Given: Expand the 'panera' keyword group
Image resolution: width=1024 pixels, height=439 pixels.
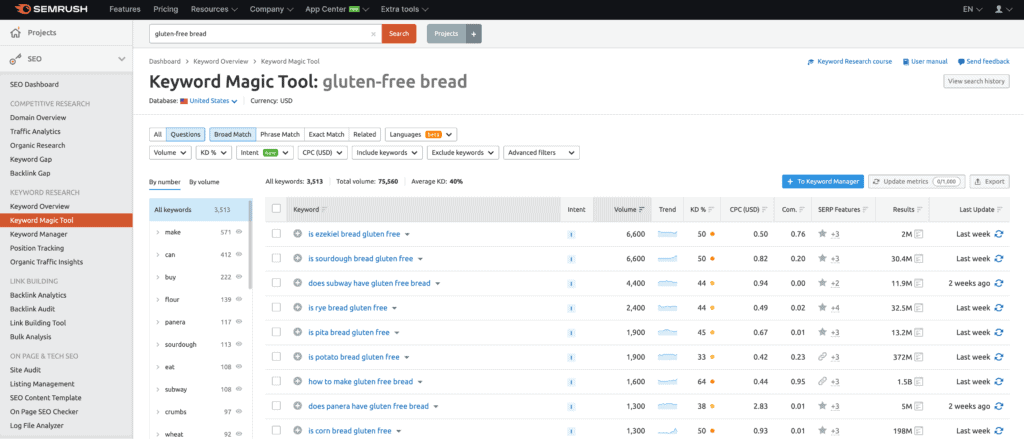Looking at the screenshot, I should [x=157, y=322].
